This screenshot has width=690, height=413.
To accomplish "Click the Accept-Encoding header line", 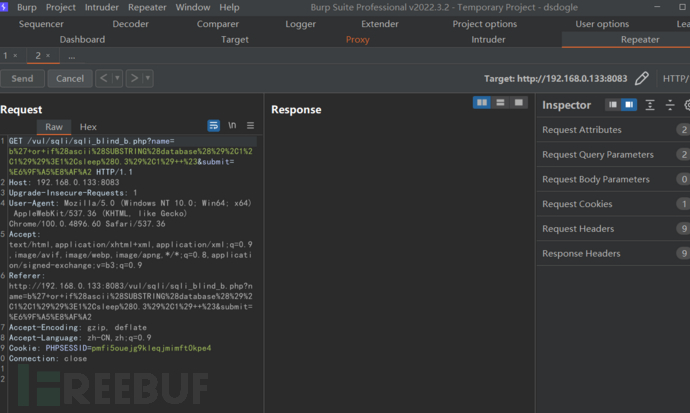I will point(78,327).
